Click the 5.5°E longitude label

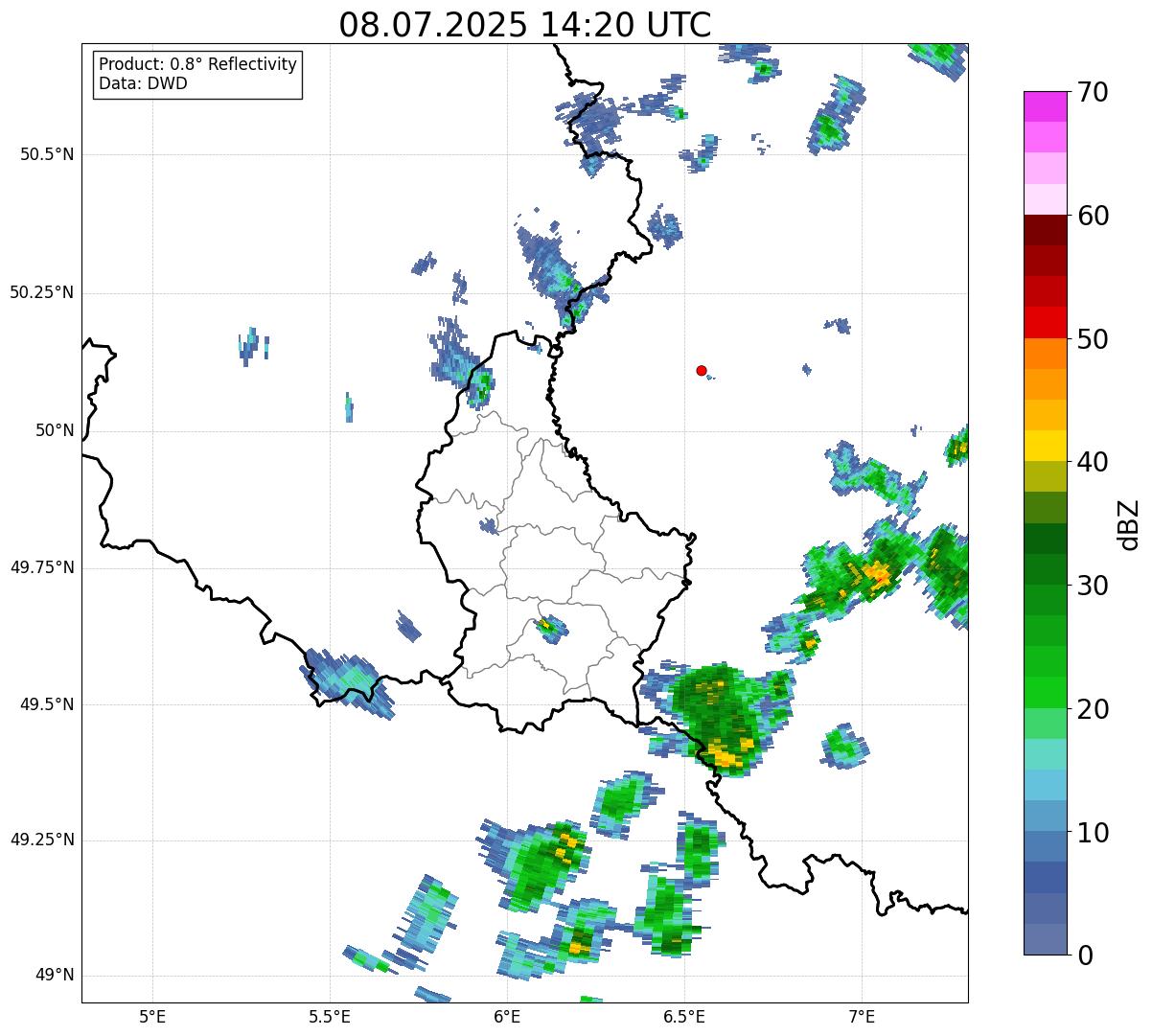330,1016
